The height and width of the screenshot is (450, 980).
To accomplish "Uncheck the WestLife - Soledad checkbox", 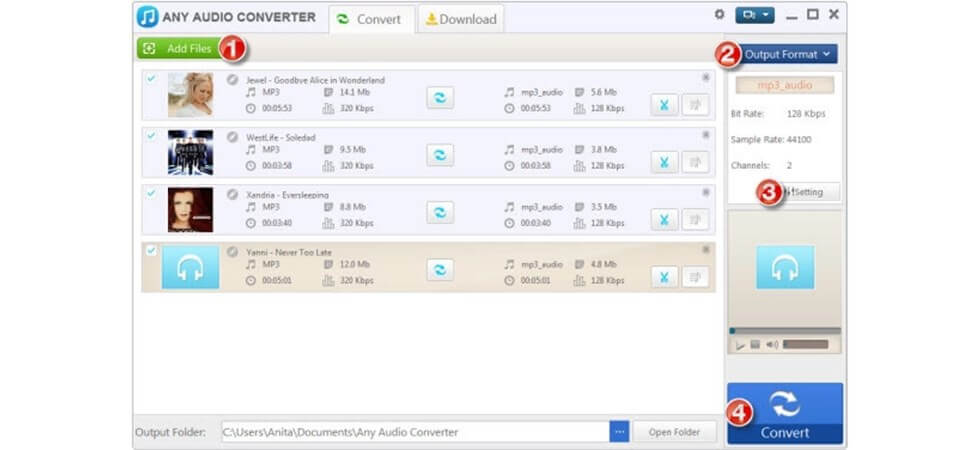I will click(x=151, y=136).
